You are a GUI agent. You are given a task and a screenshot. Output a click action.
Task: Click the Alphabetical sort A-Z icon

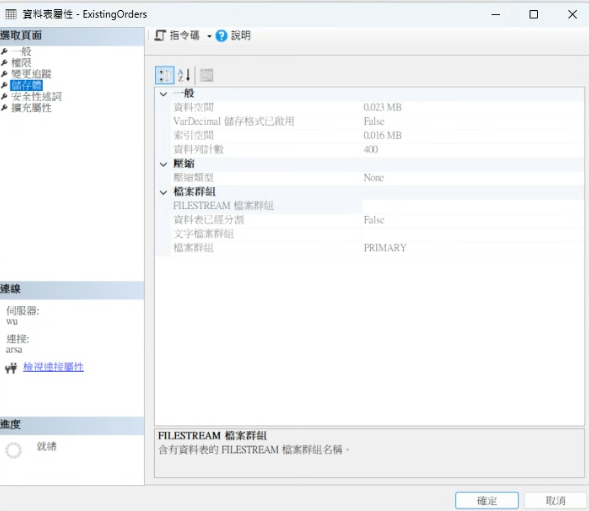pyautogui.click(x=184, y=75)
